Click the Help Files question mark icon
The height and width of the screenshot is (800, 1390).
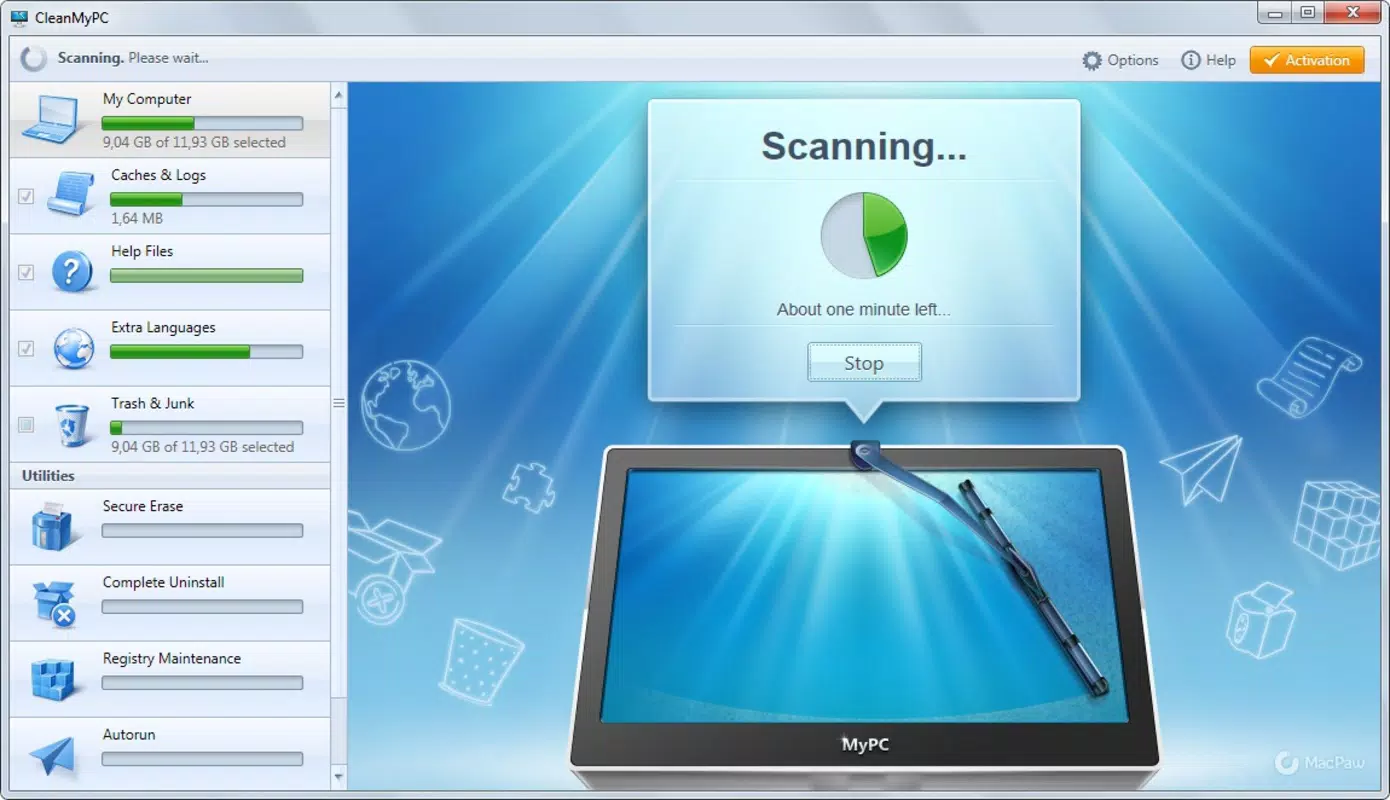tap(72, 271)
